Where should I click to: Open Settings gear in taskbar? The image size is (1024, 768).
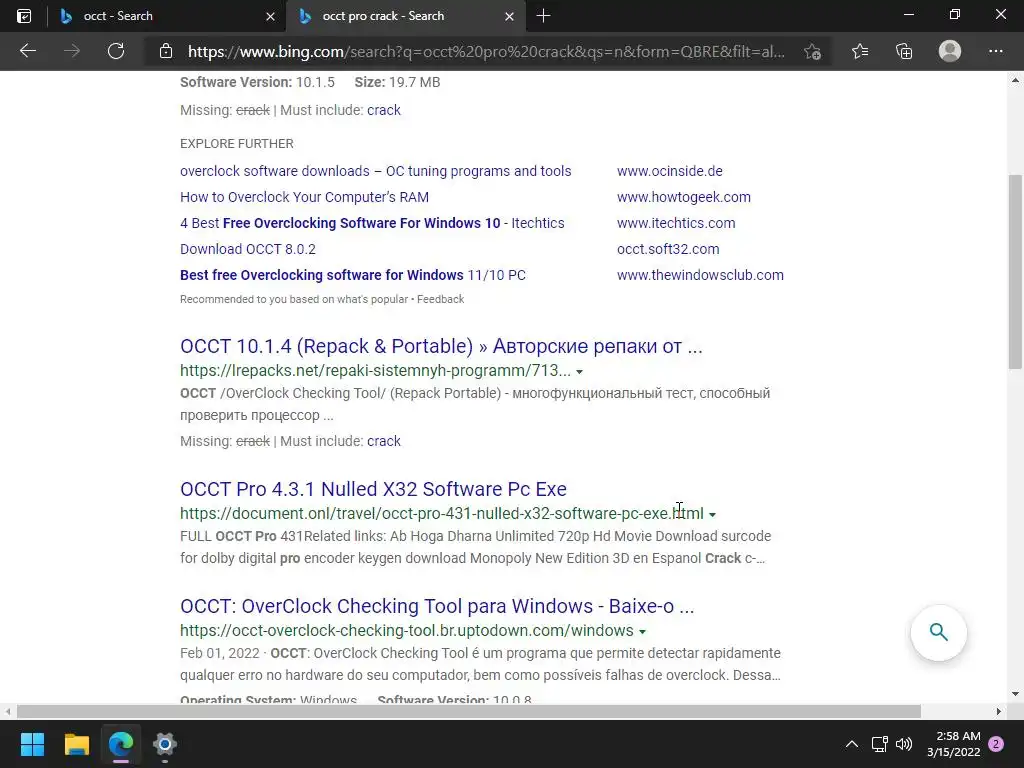coord(165,744)
